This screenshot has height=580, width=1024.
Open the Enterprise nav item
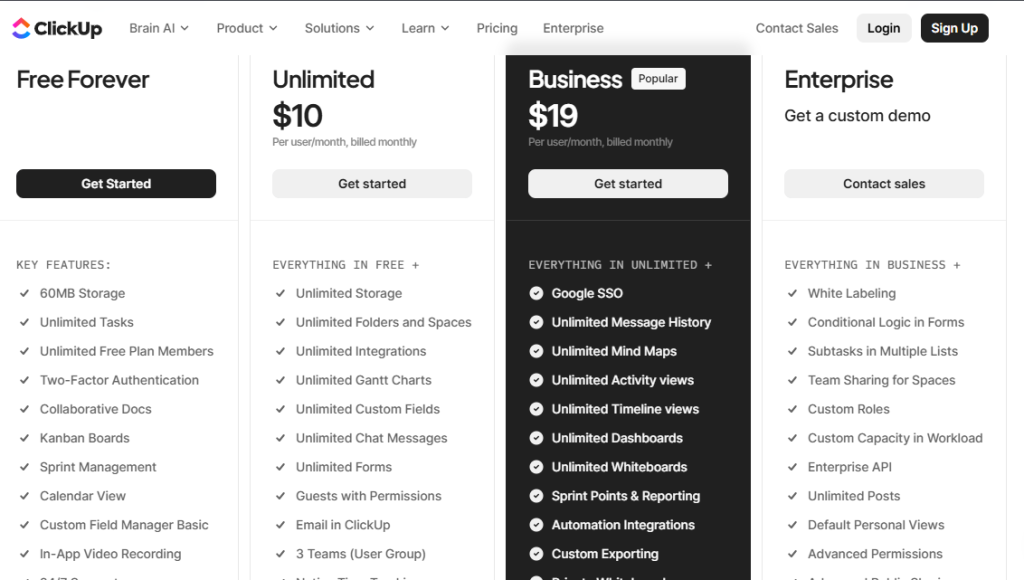pyautogui.click(x=573, y=28)
